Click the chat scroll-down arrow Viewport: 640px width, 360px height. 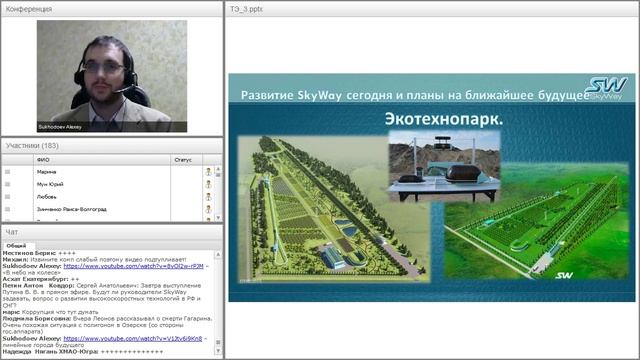pos(218,351)
